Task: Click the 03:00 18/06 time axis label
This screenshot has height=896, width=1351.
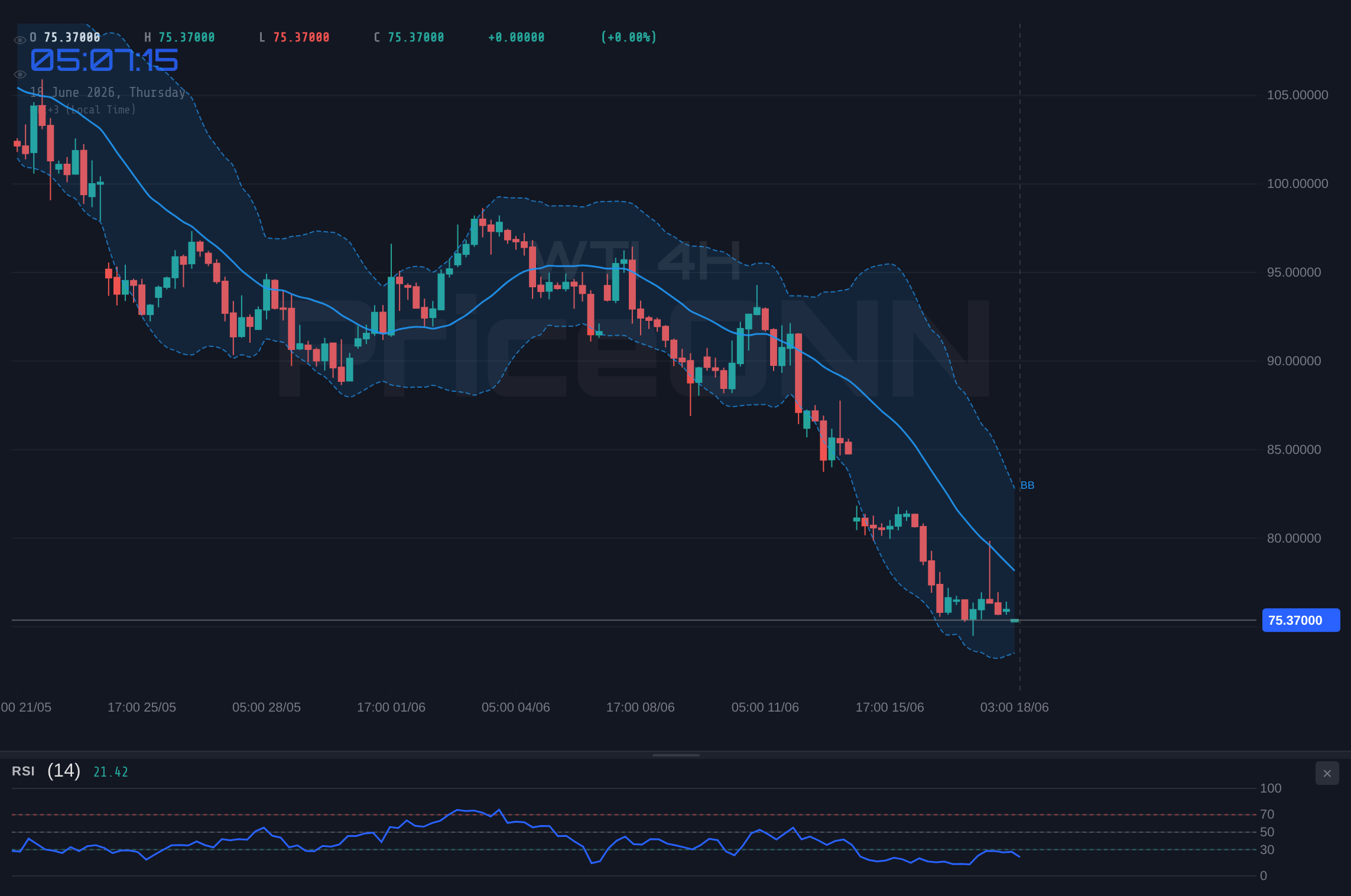Action: coord(1015,707)
